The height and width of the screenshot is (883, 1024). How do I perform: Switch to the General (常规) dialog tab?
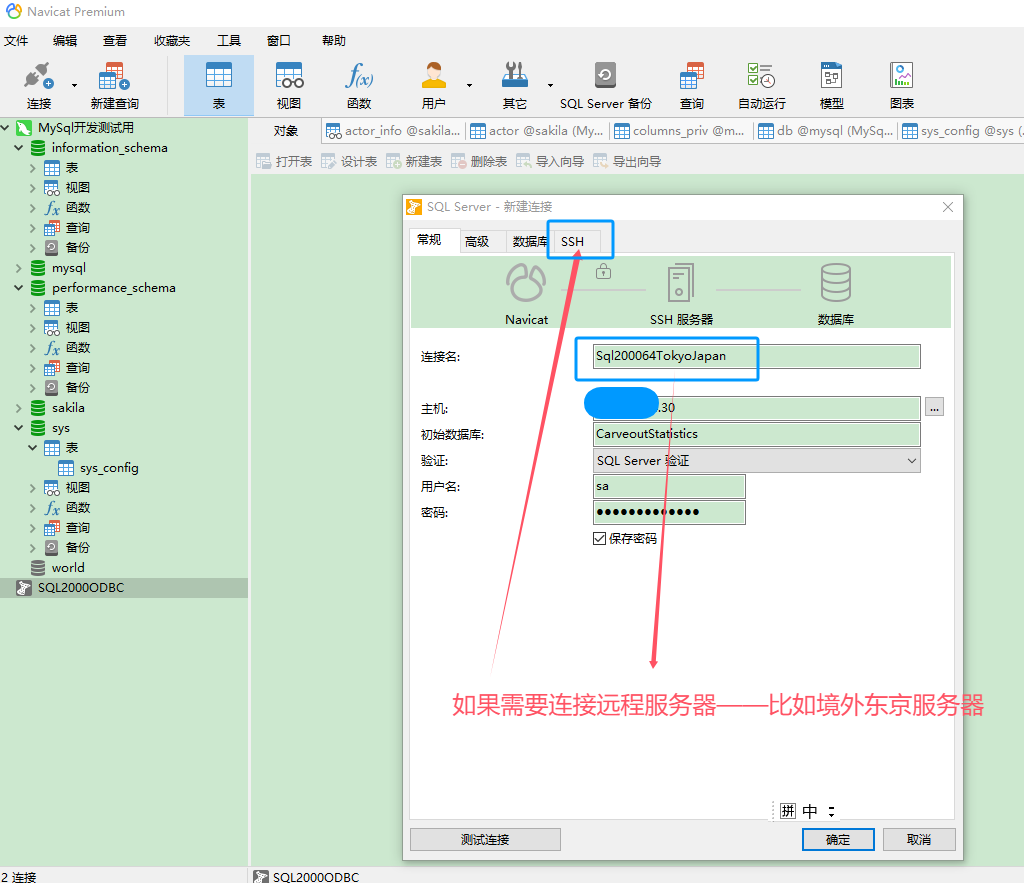pyautogui.click(x=429, y=240)
